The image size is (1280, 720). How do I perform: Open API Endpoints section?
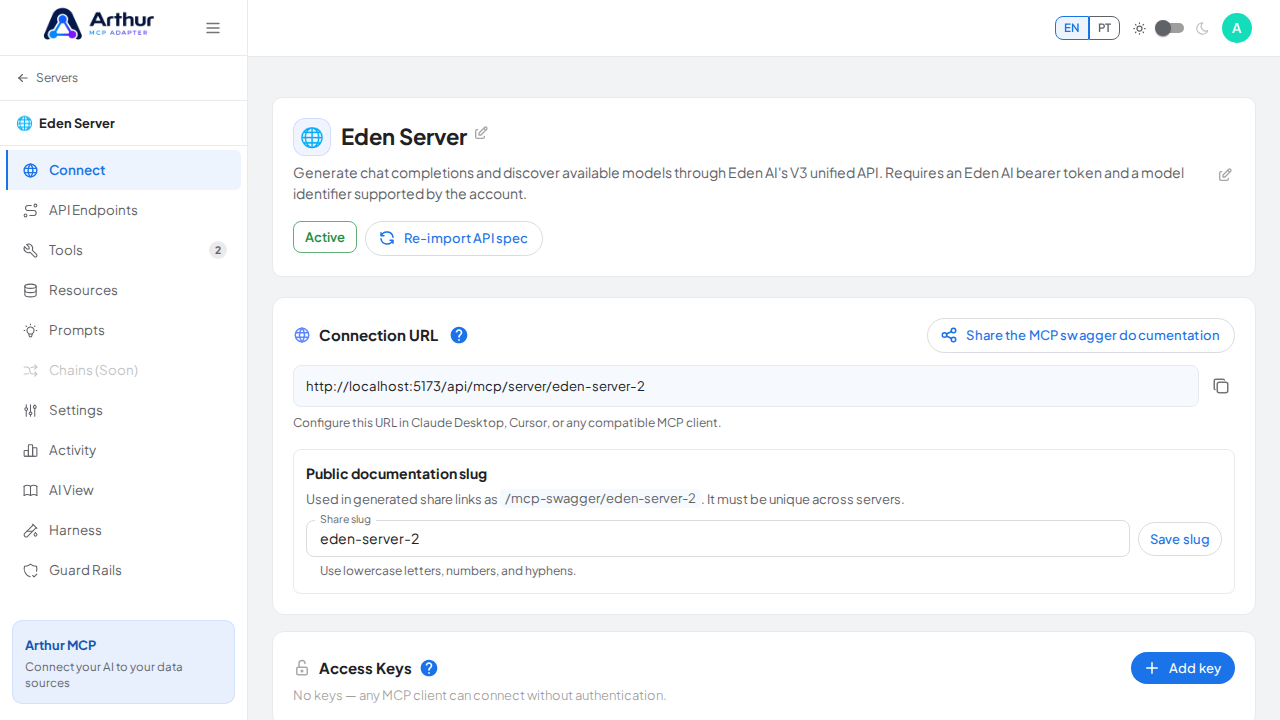coord(123,210)
